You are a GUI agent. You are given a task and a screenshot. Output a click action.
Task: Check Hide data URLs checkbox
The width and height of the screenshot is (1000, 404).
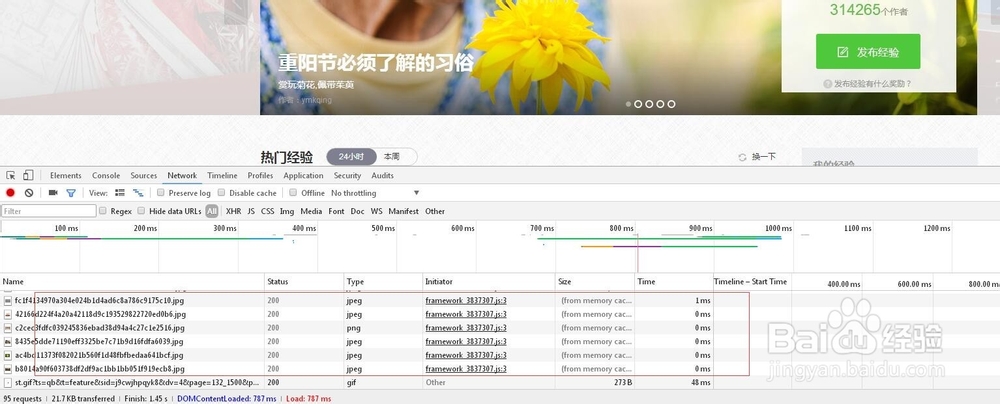(x=142, y=211)
